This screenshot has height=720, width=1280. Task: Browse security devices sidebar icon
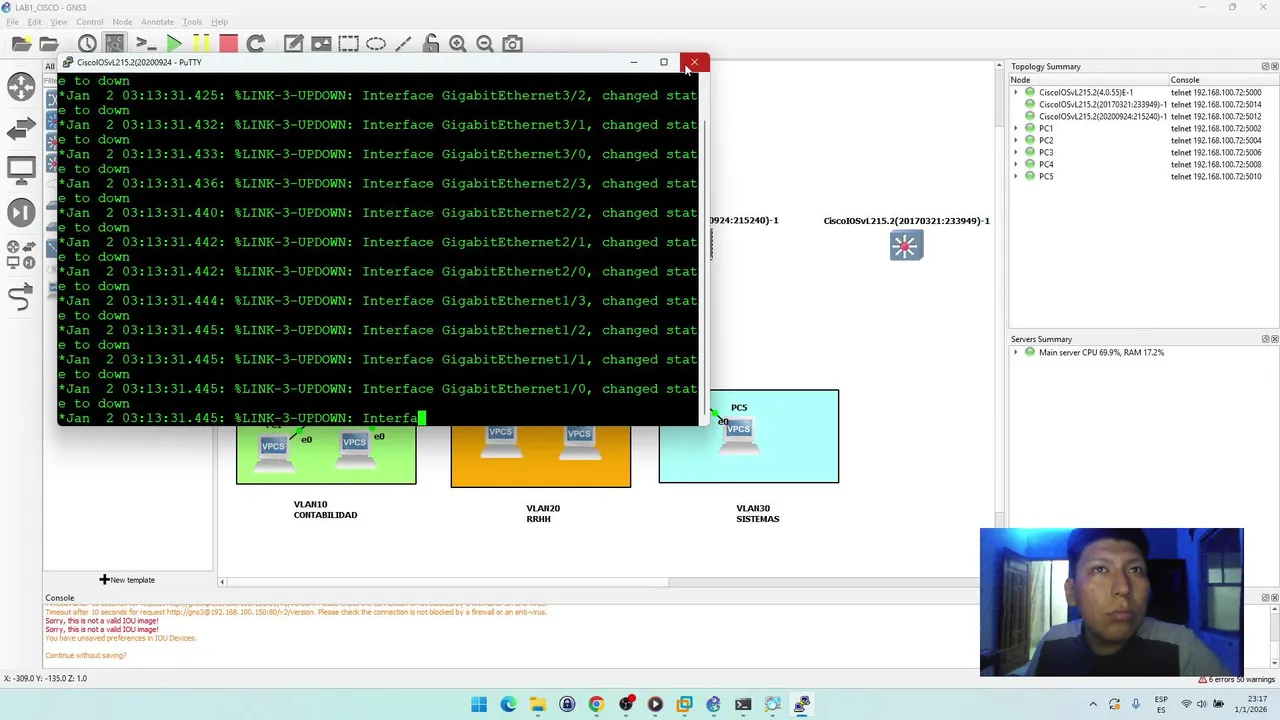click(x=21, y=212)
